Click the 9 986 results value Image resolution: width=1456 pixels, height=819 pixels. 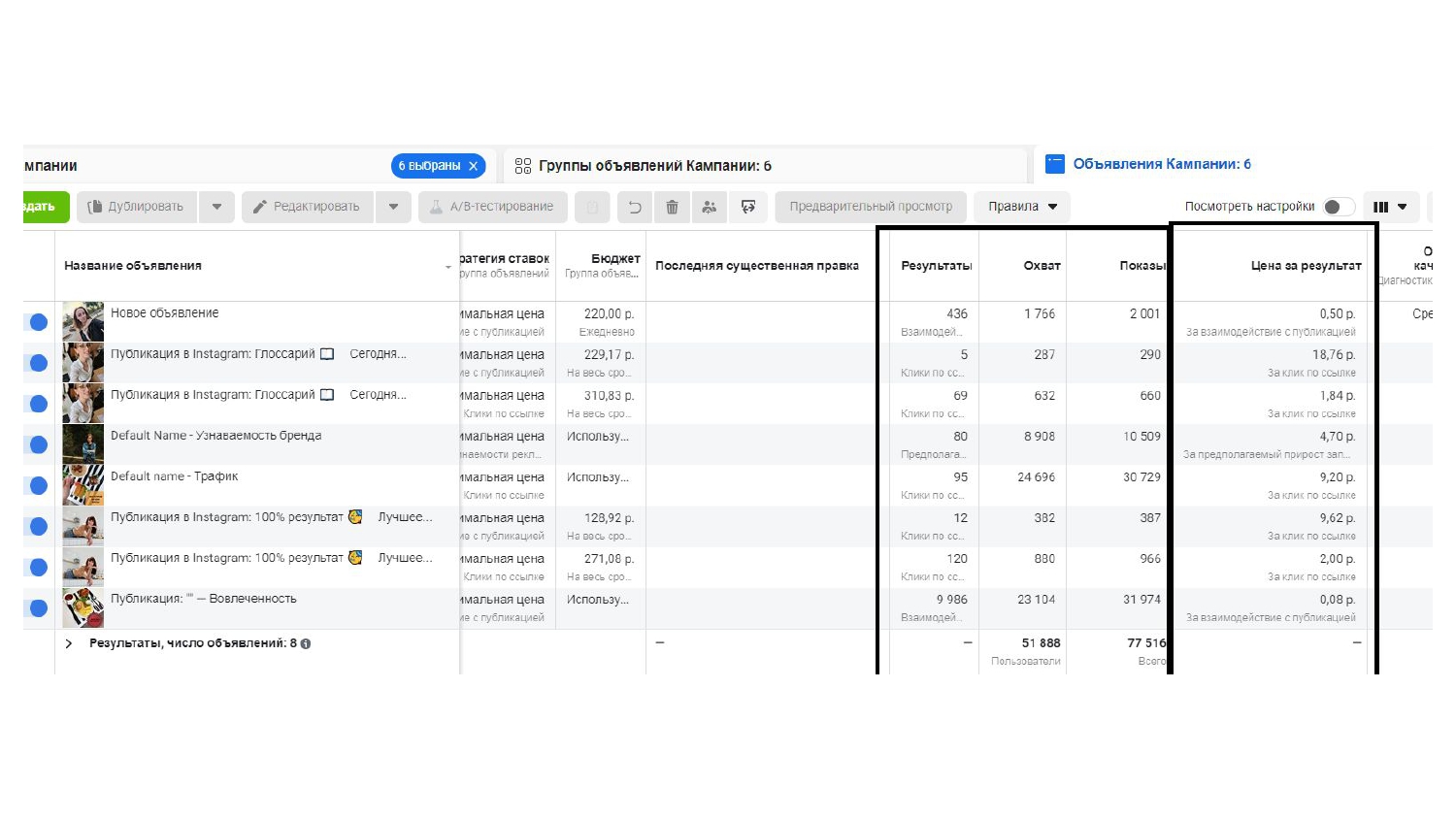[952, 600]
